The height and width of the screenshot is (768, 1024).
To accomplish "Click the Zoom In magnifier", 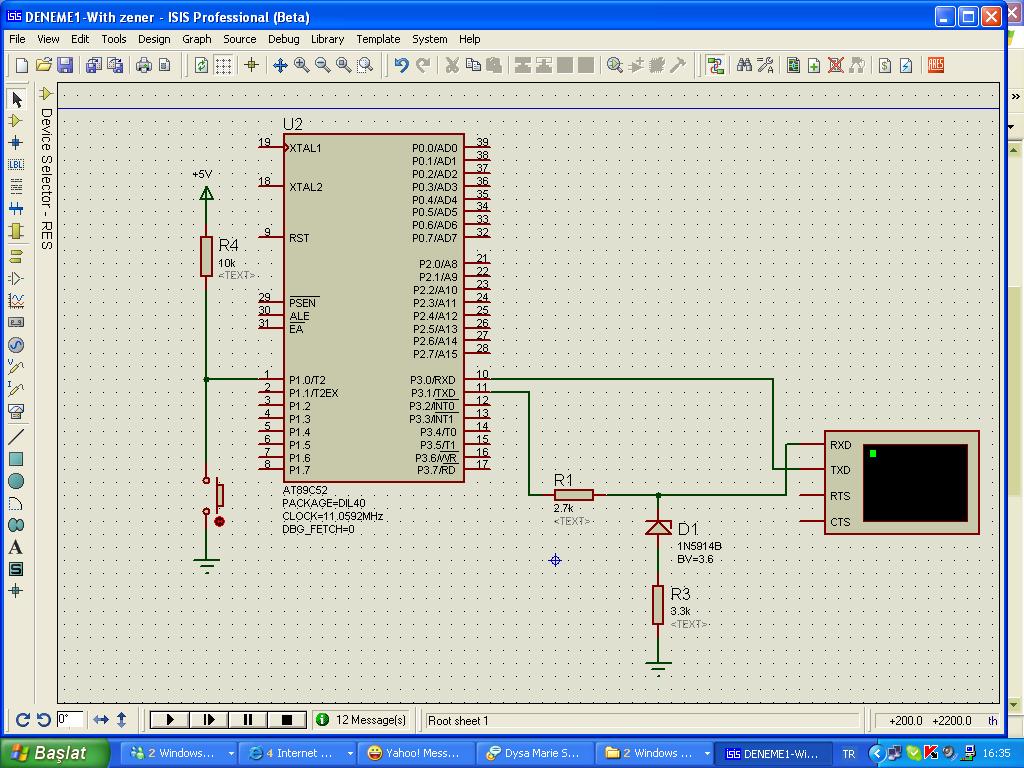I will pyautogui.click(x=301, y=65).
